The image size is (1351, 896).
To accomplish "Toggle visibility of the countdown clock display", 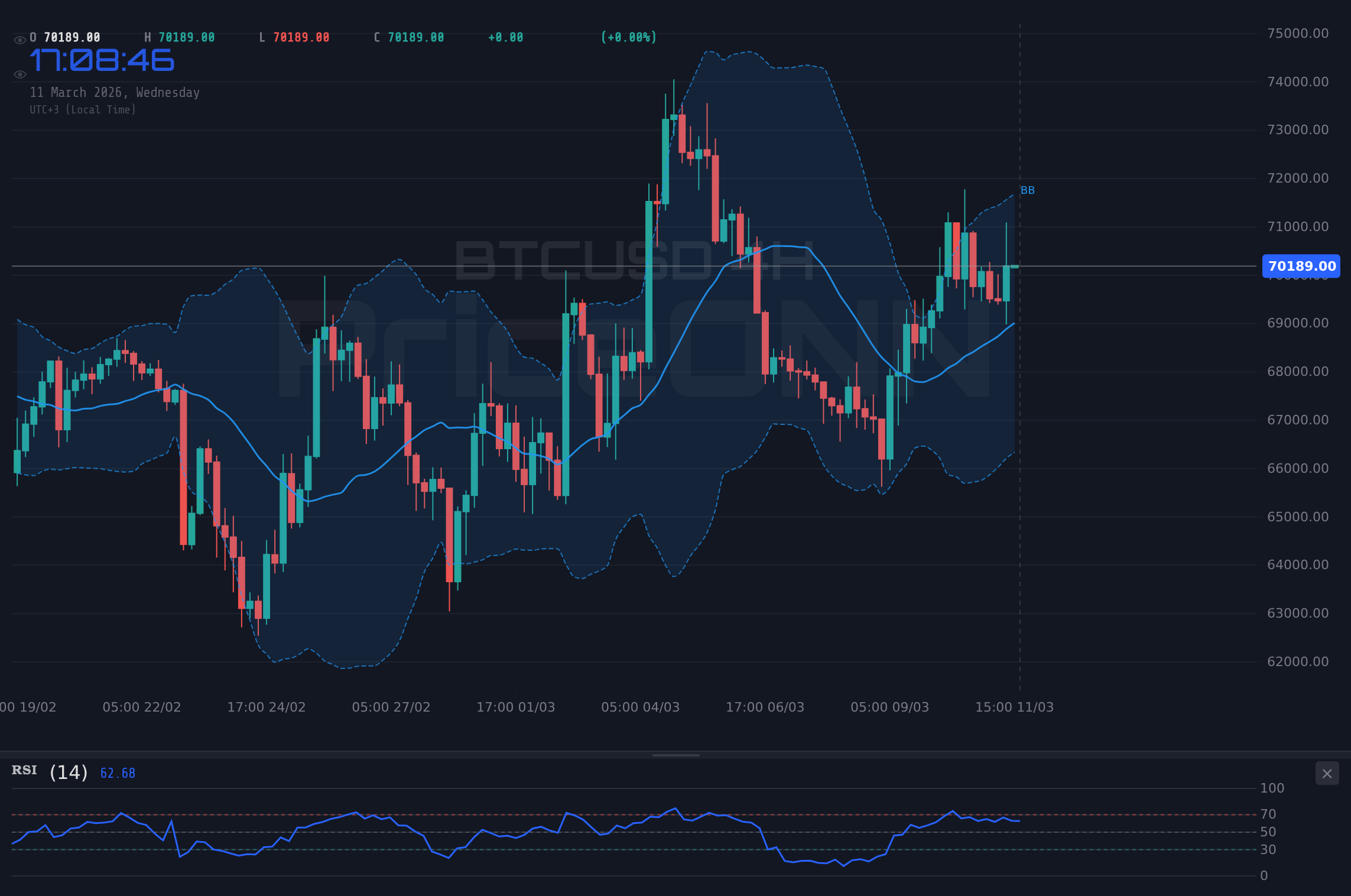I will point(20,74).
